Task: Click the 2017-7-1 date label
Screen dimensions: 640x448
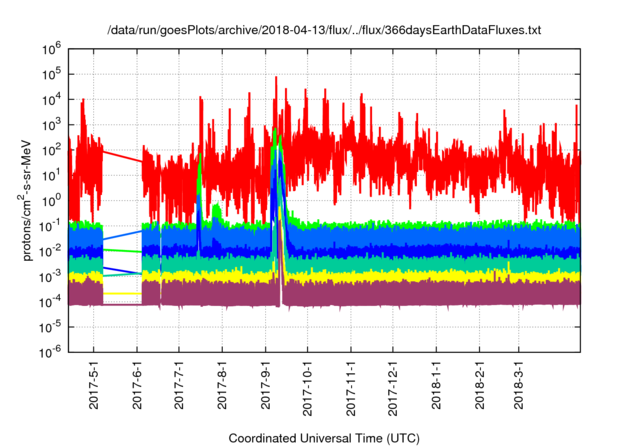Action: (x=179, y=385)
